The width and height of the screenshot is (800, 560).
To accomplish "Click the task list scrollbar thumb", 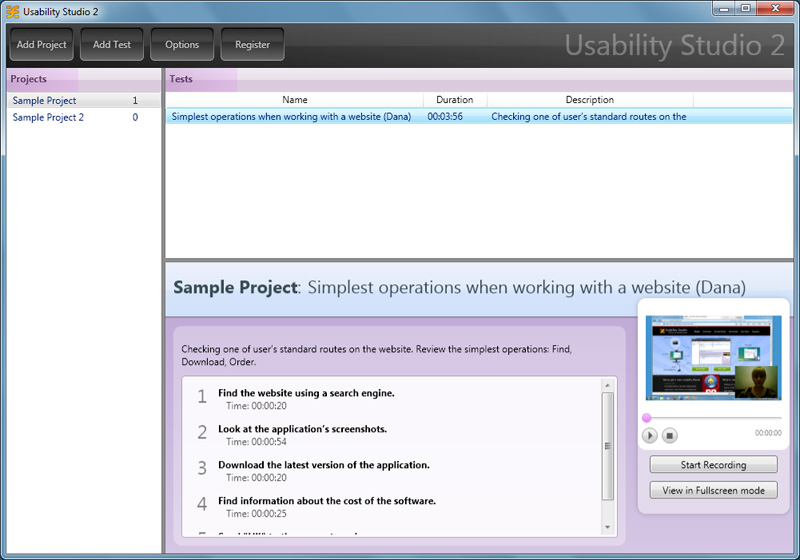I will [607, 446].
